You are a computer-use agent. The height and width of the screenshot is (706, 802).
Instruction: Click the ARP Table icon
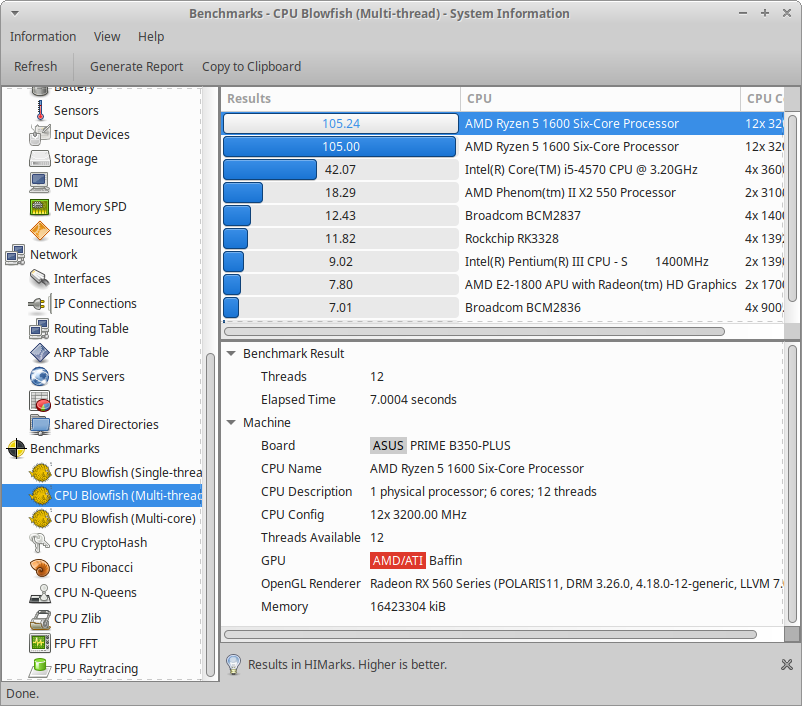[39, 352]
